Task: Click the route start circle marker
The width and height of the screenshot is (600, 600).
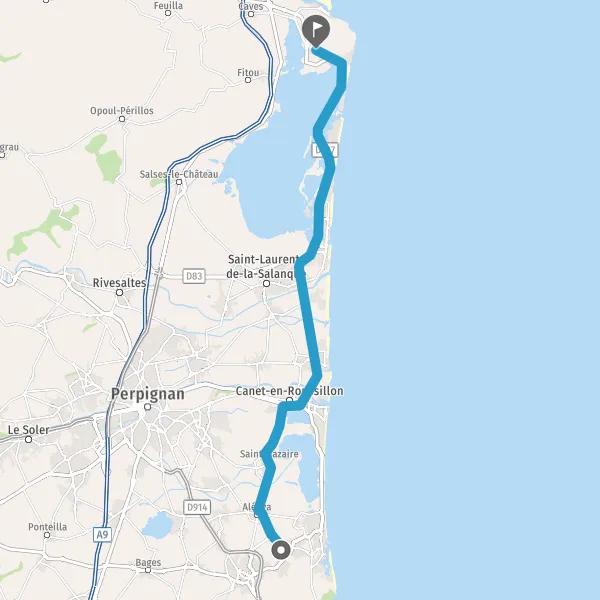Action: tap(281, 550)
